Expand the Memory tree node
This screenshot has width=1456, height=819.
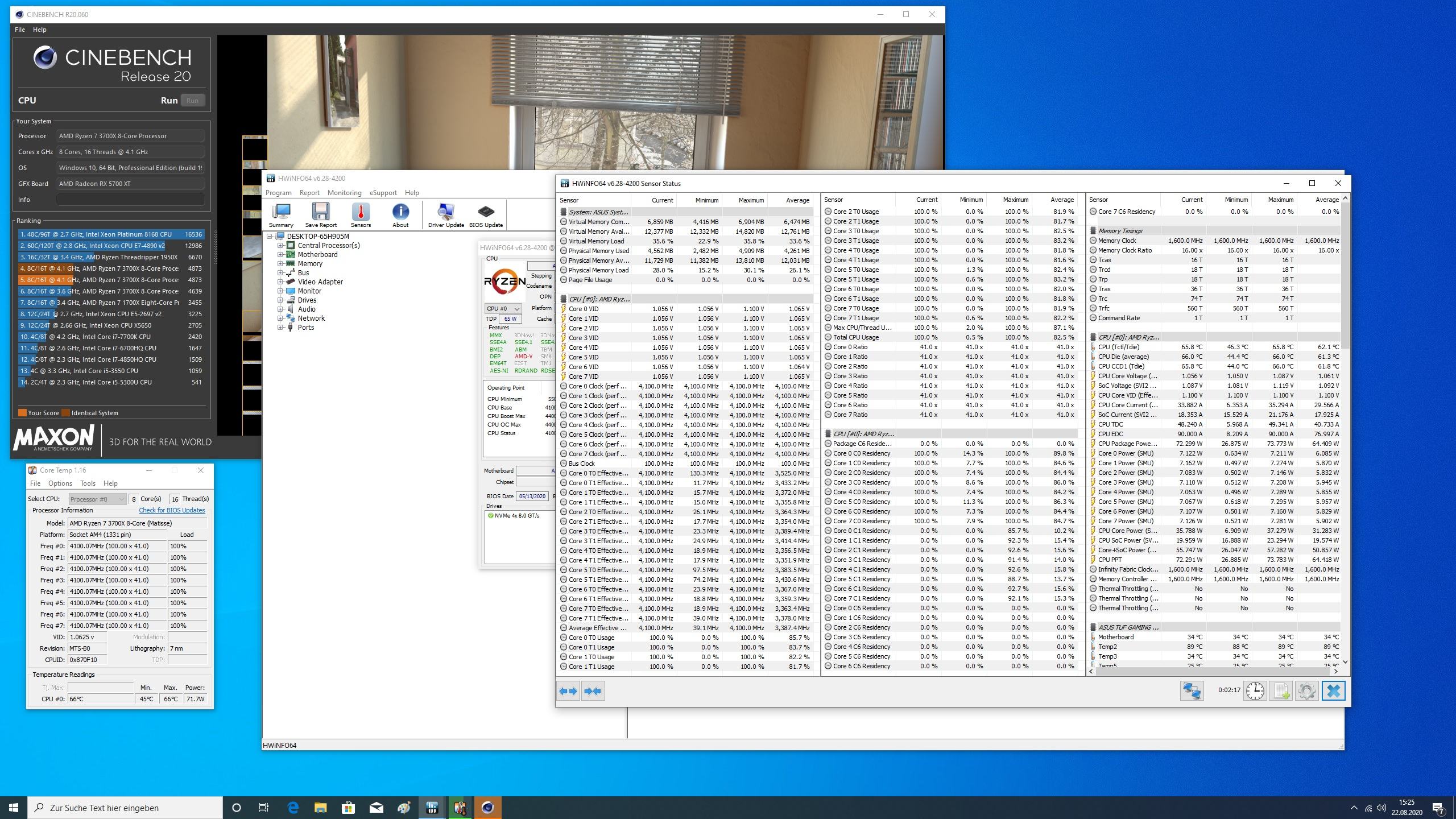280,264
